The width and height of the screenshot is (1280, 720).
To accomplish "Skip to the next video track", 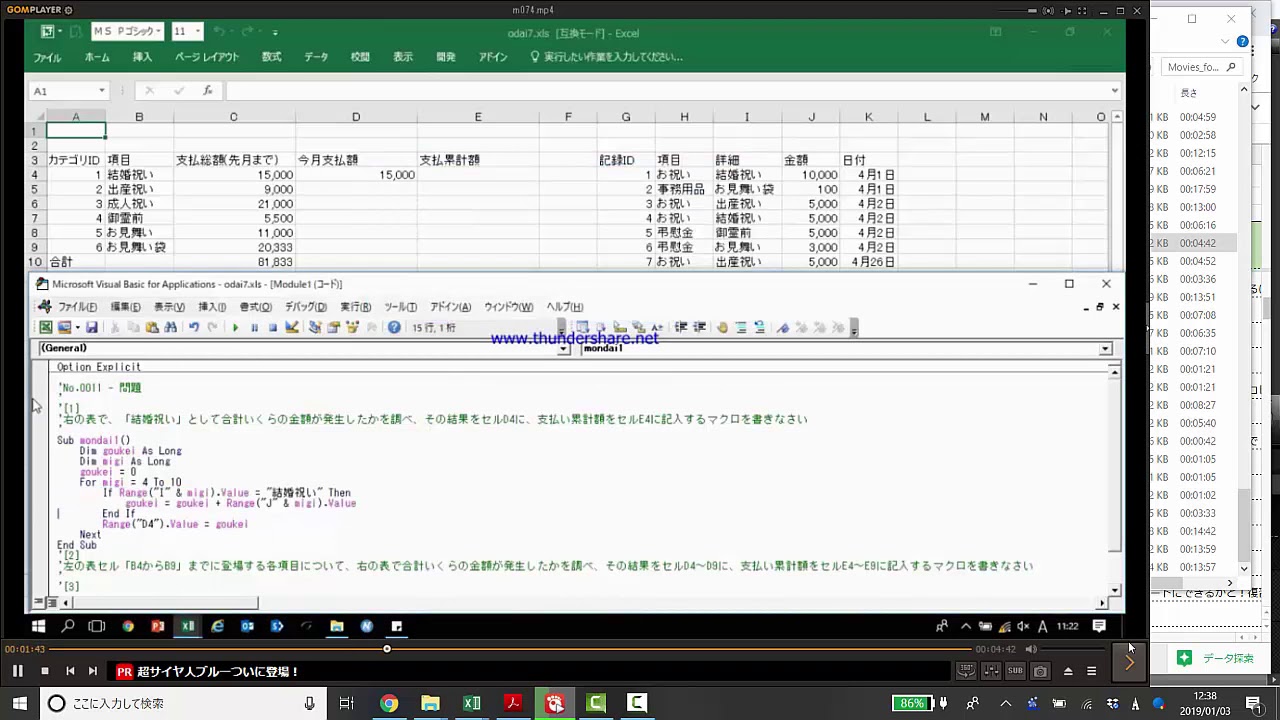I will (x=92, y=671).
